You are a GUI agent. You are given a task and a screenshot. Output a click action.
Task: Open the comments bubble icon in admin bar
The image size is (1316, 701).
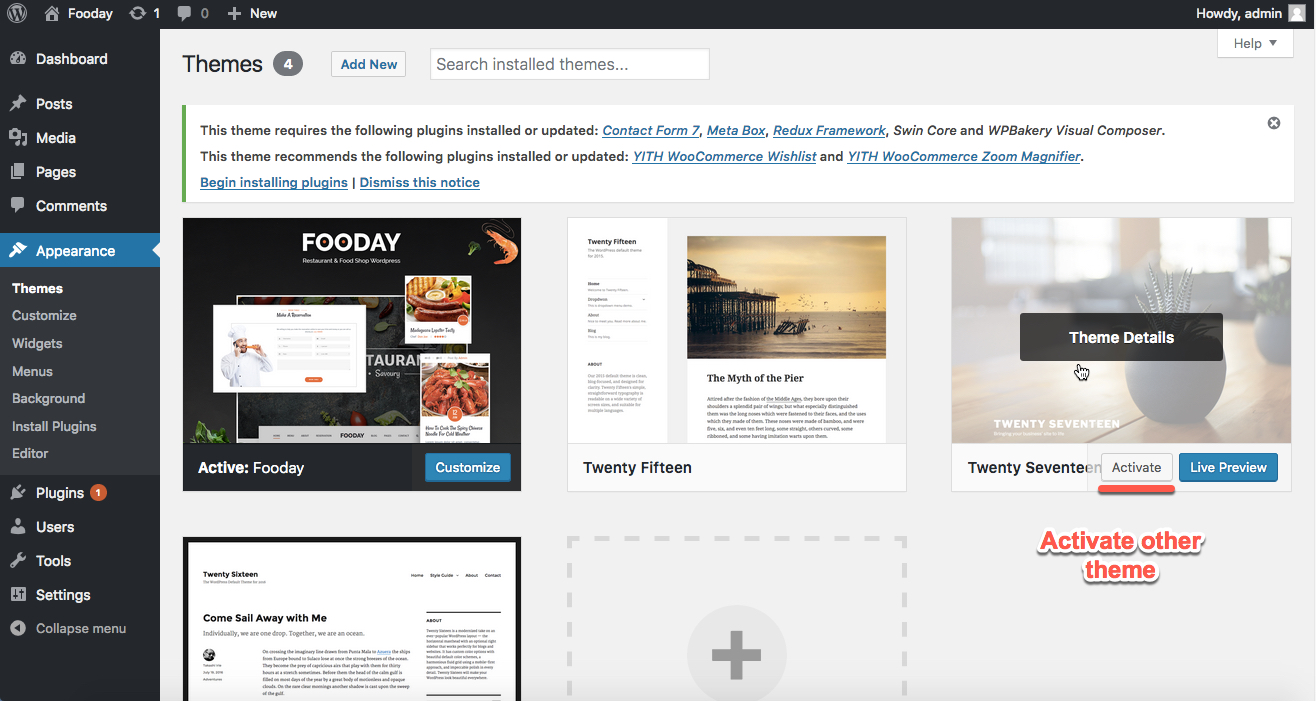pyautogui.click(x=184, y=14)
